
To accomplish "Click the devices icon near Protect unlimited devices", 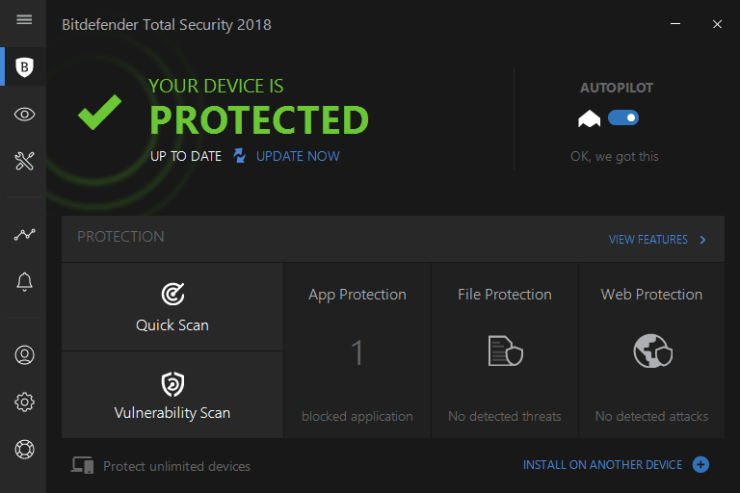I will (x=83, y=465).
